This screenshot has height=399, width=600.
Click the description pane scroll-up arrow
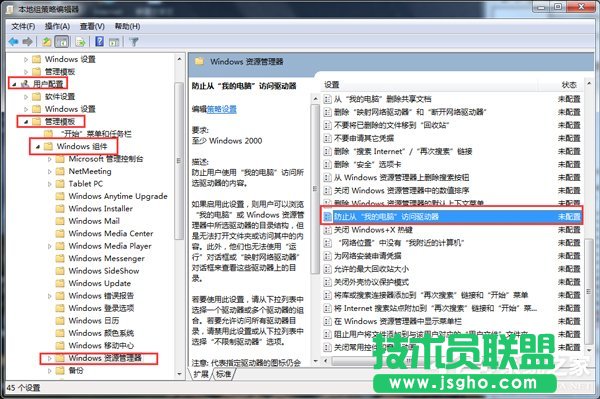pos(315,99)
